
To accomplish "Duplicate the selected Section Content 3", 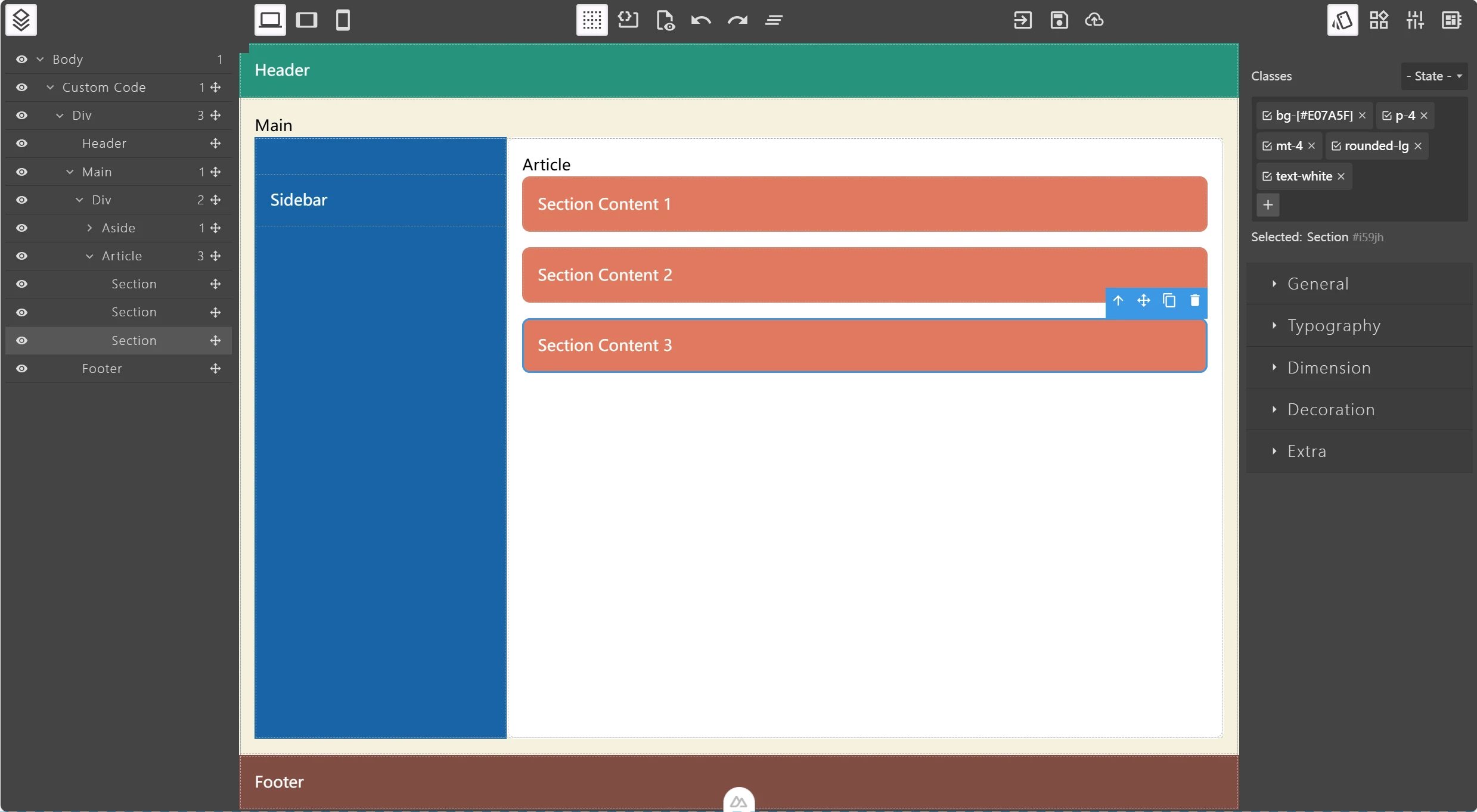I will [x=1169, y=301].
